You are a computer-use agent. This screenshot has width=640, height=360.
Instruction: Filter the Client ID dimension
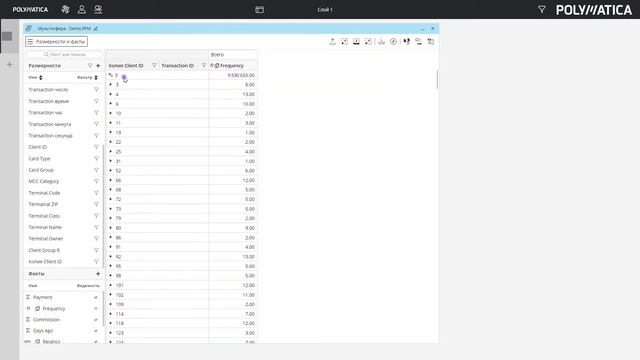[96, 147]
